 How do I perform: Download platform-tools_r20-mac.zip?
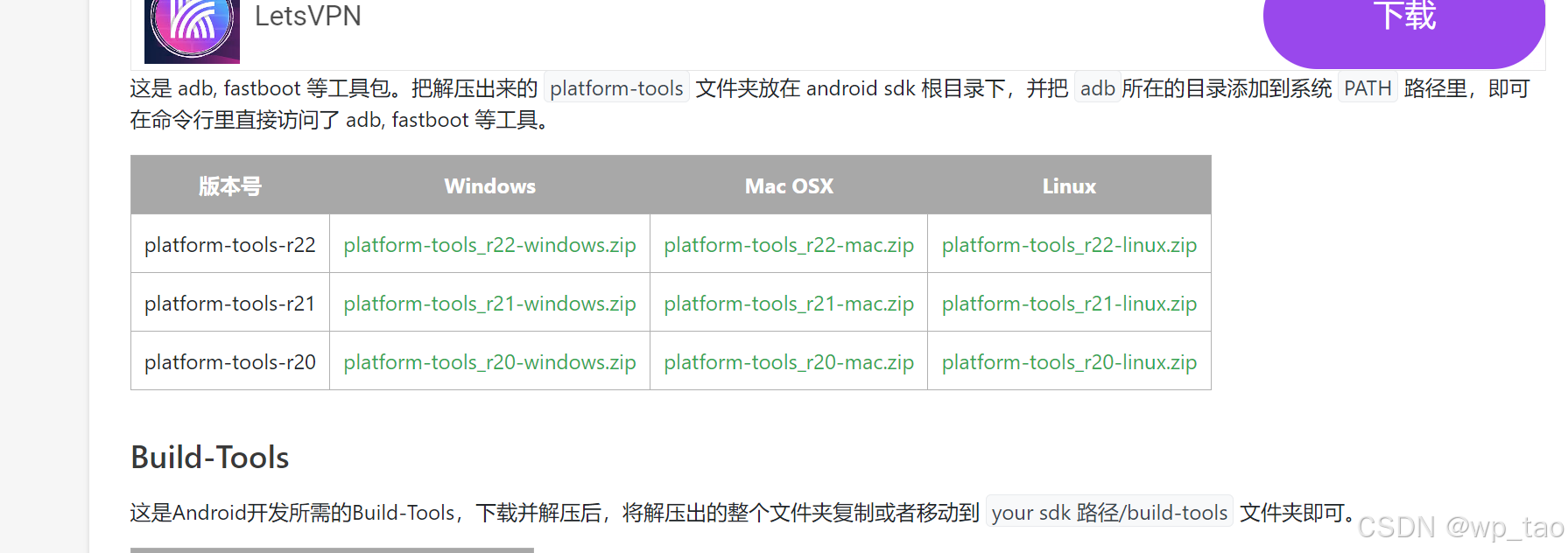coord(789,362)
